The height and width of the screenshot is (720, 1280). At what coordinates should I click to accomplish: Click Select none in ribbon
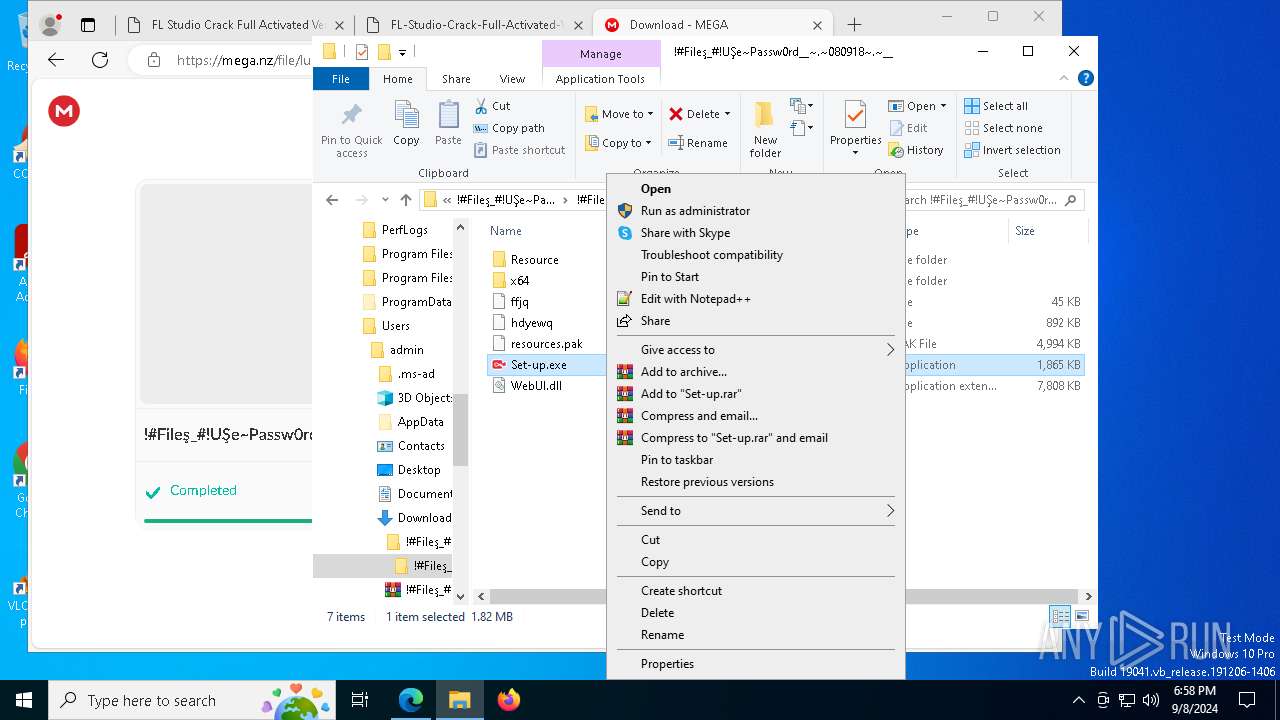(x=1003, y=128)
